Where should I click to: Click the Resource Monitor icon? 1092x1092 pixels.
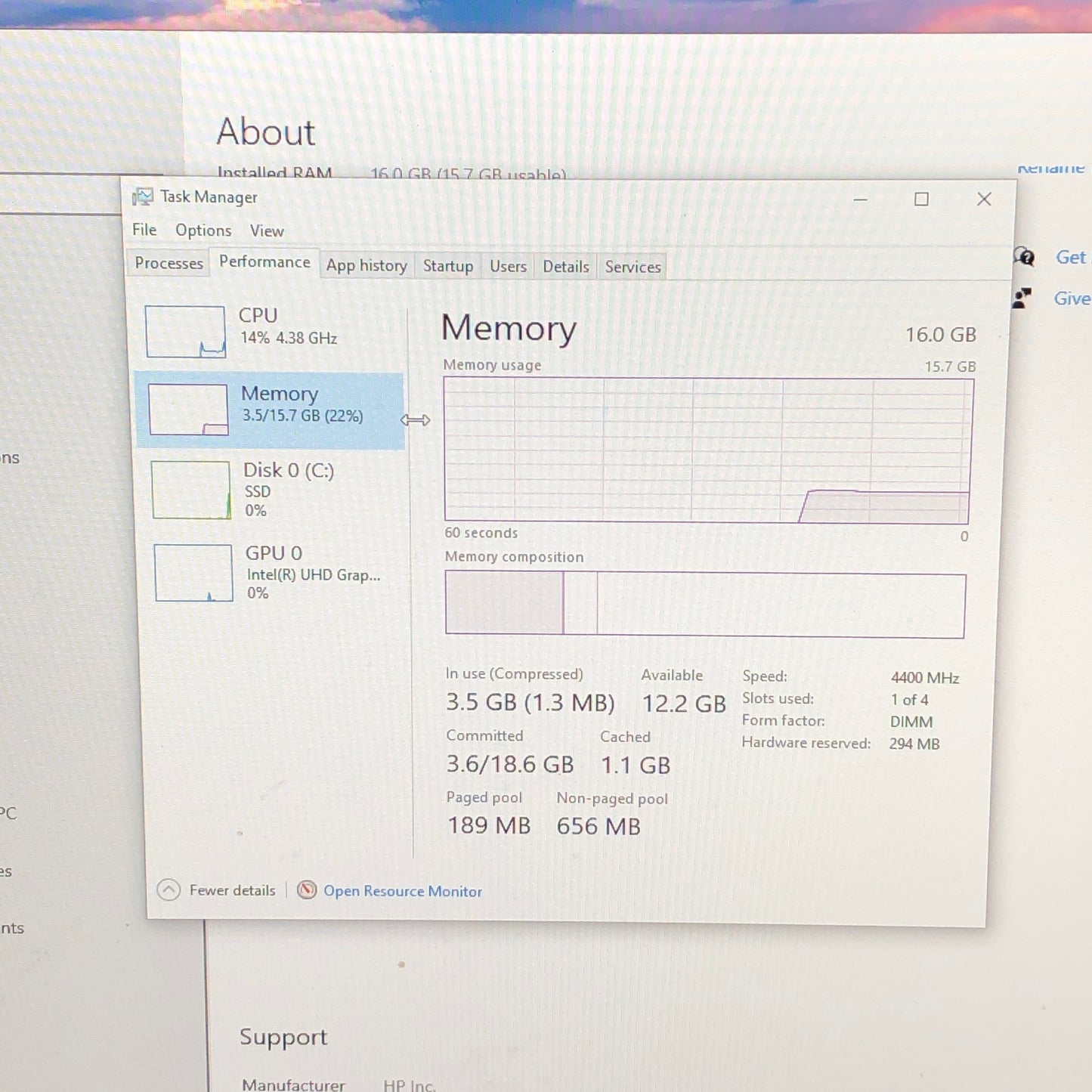[x=306, y=890]
